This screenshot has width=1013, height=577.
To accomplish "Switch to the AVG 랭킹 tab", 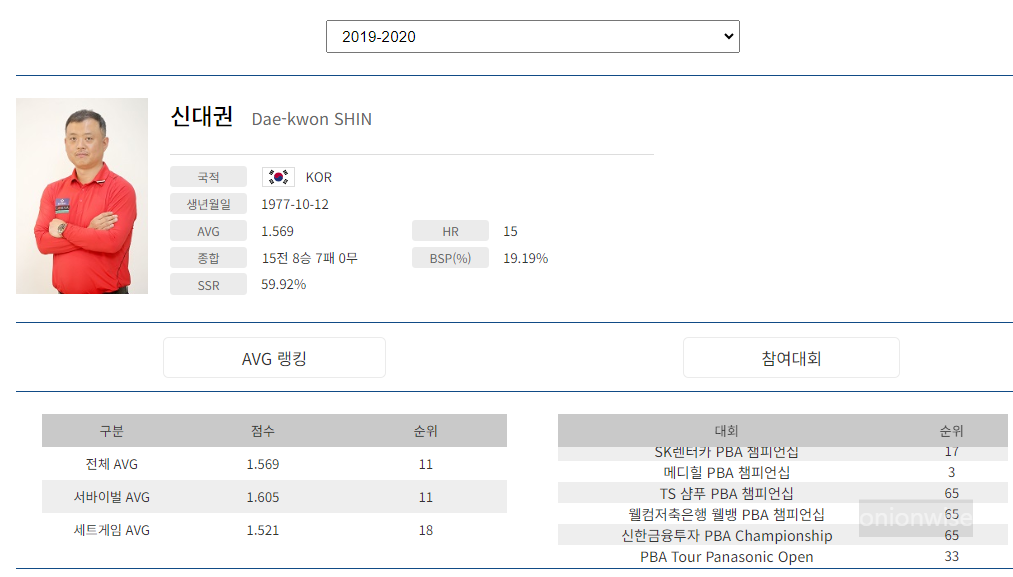I will (275, 357).
